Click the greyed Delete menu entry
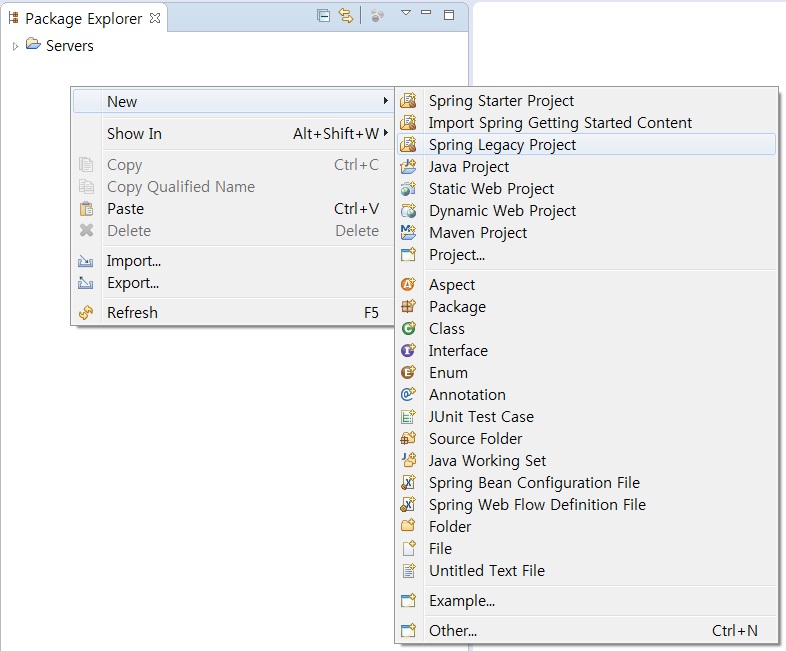Viewport: 786px width, 651px height. [x=233, y=231]
